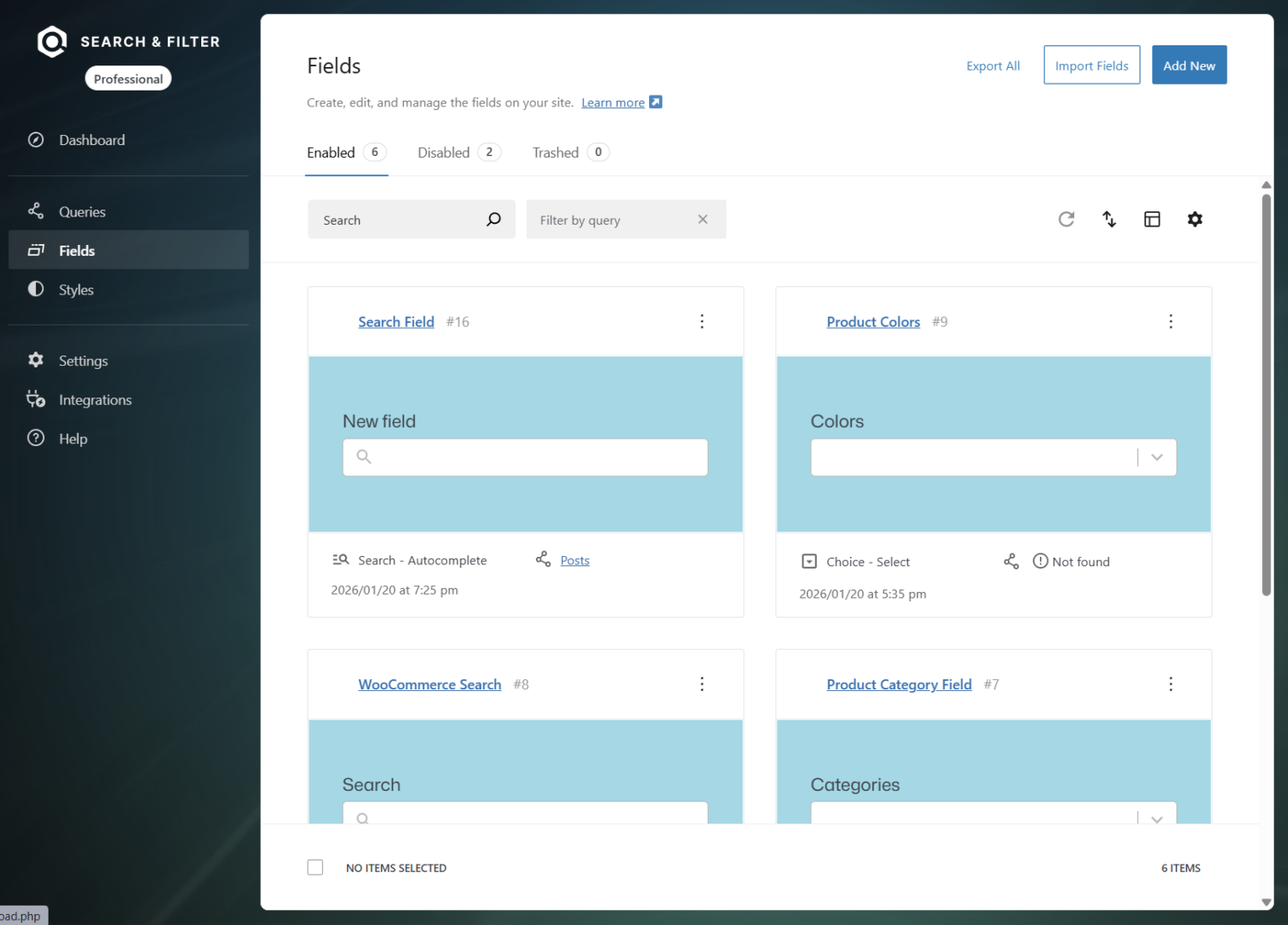
Task: Open Integrations in the sidebar
Action: [128, 400]
